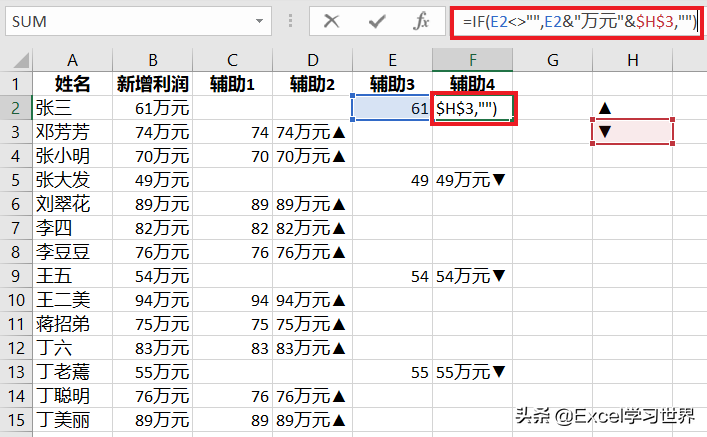
Task: Click cell containing 丁老蔫
Action: point(72,372)
